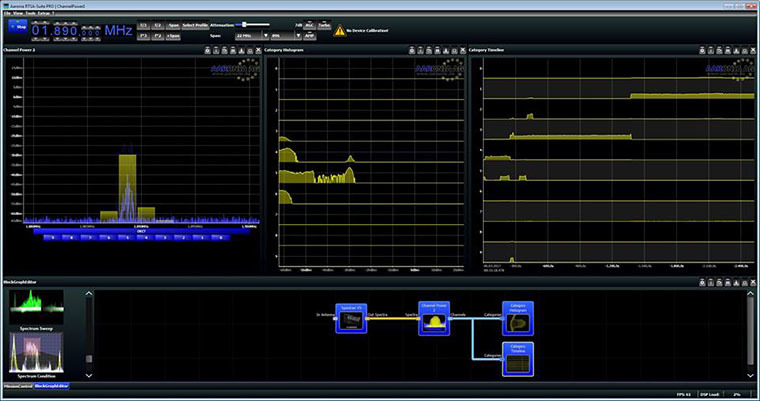Select the Spectran V5 block in the graph
Viewport: 760px width, 401px height.
point(351,318)
